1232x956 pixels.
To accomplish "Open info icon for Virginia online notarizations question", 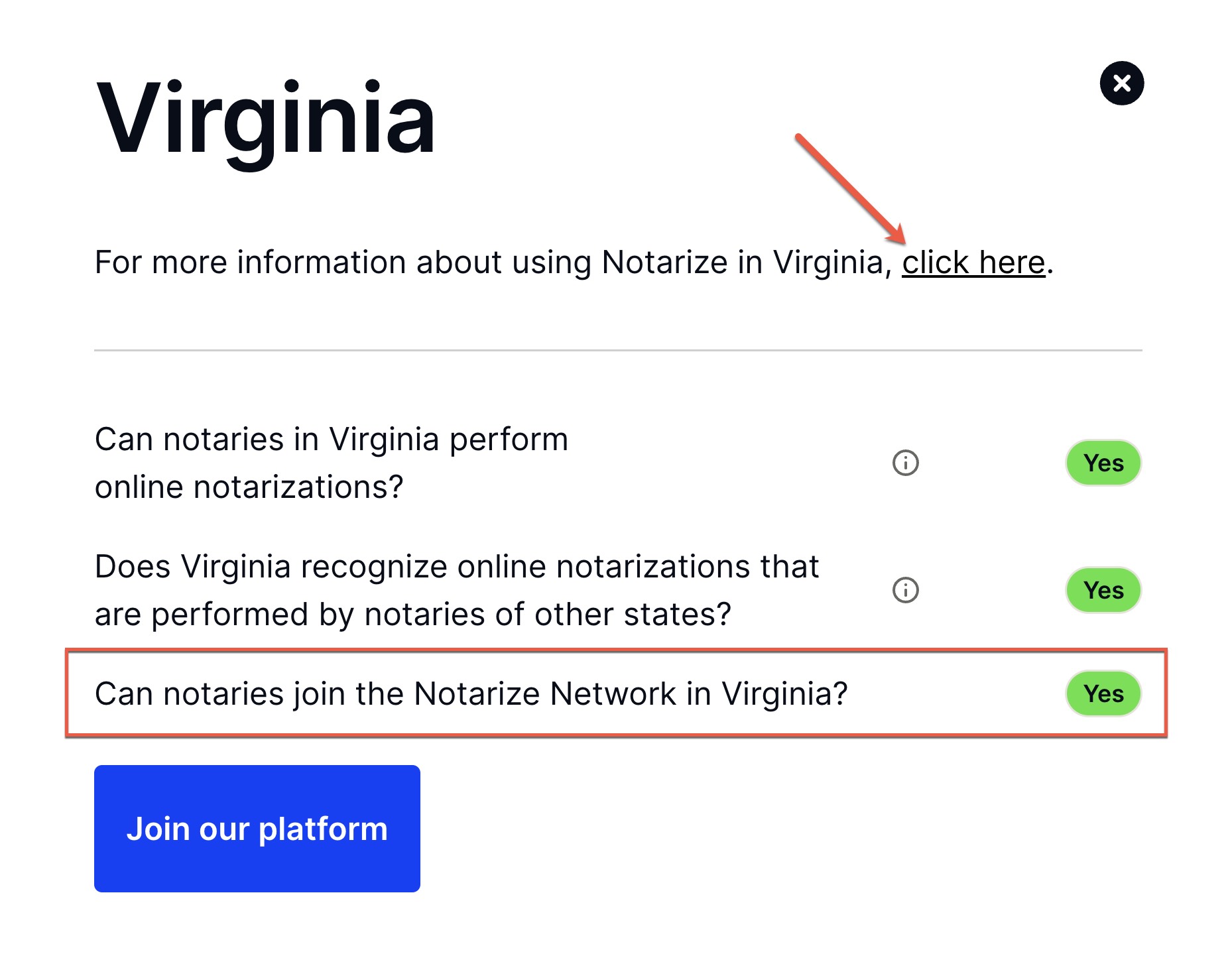I will tap(905, 463).
